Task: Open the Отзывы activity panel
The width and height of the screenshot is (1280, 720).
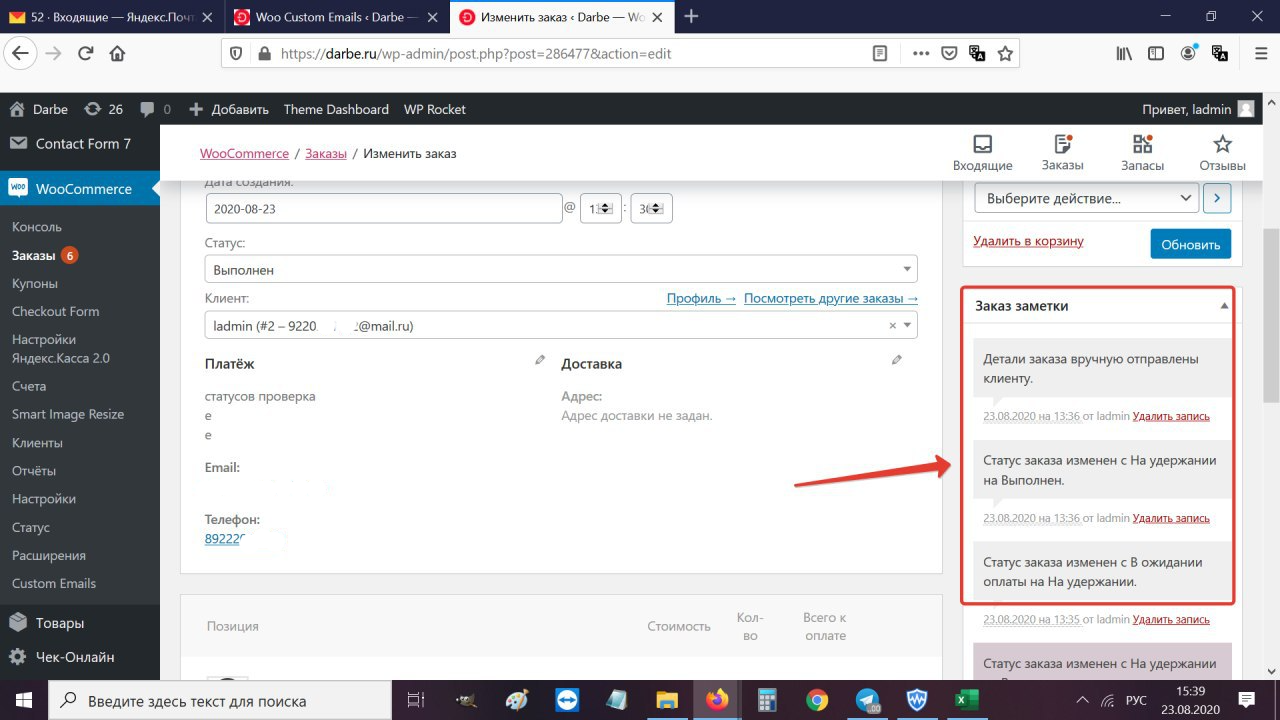Action: [x=1222, y=153]
